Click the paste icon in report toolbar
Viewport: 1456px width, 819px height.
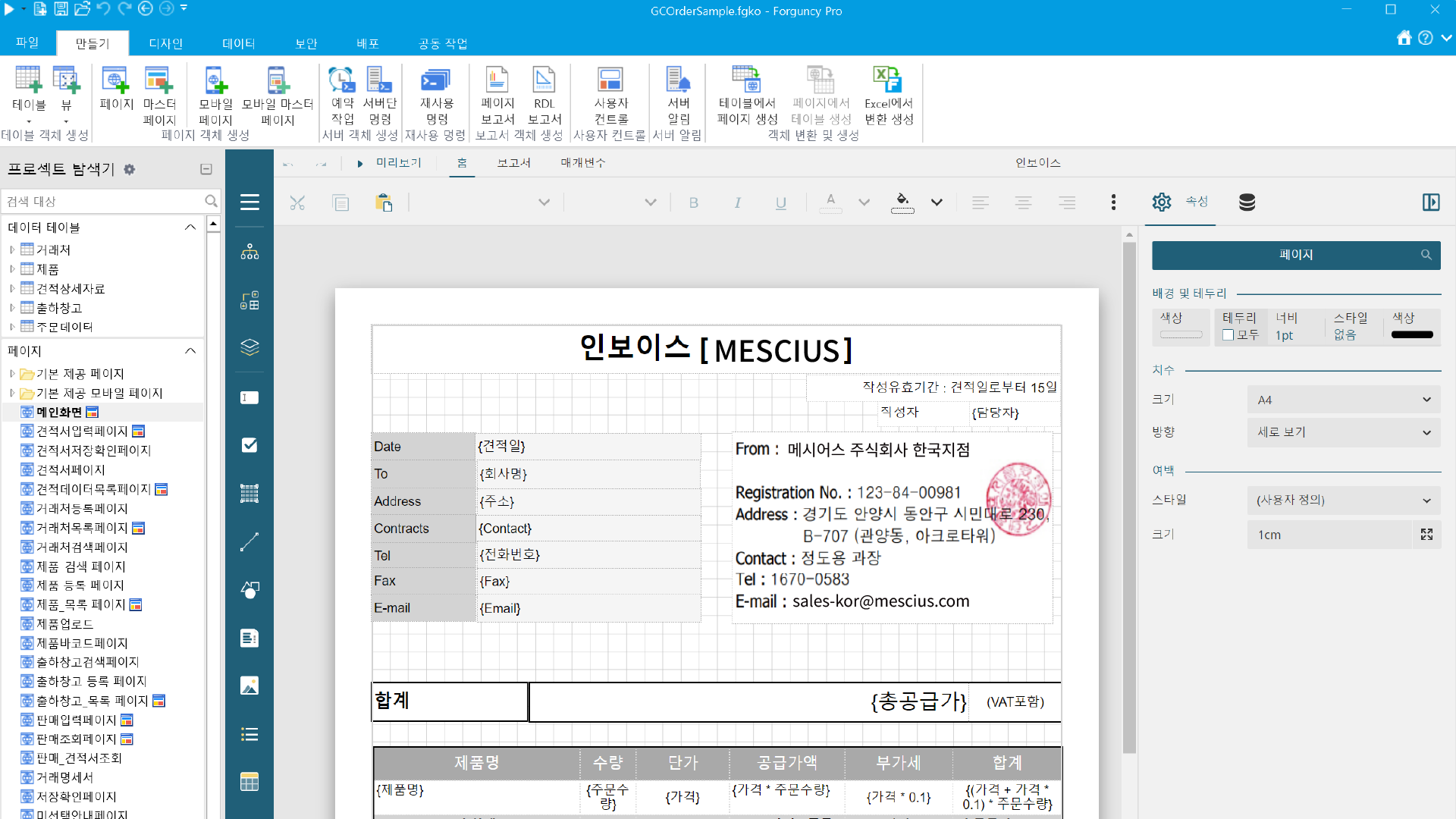click(384, 202)
